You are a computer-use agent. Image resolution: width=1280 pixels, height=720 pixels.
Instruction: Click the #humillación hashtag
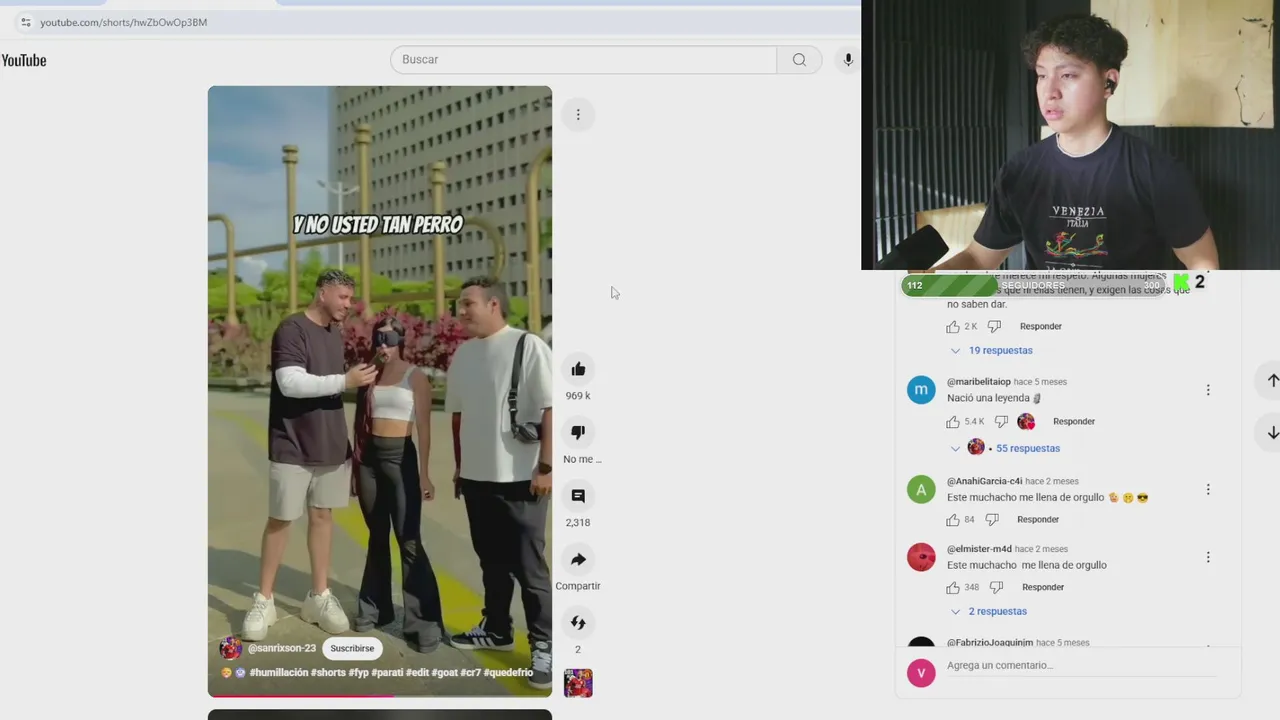pos(278,673)
